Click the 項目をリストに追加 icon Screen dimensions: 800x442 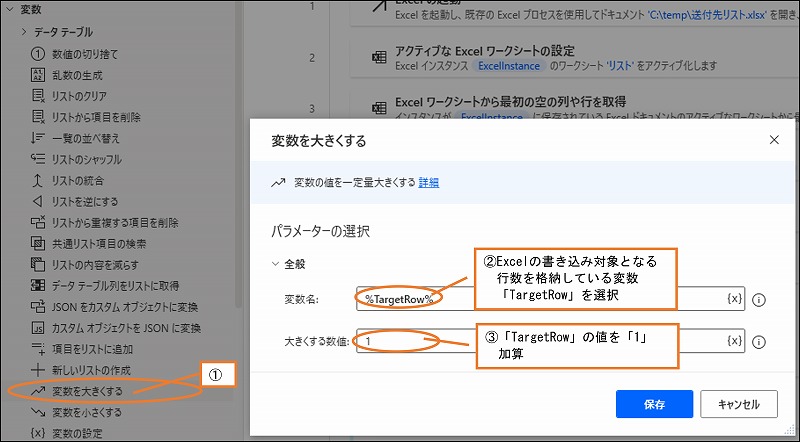point(38,349)
